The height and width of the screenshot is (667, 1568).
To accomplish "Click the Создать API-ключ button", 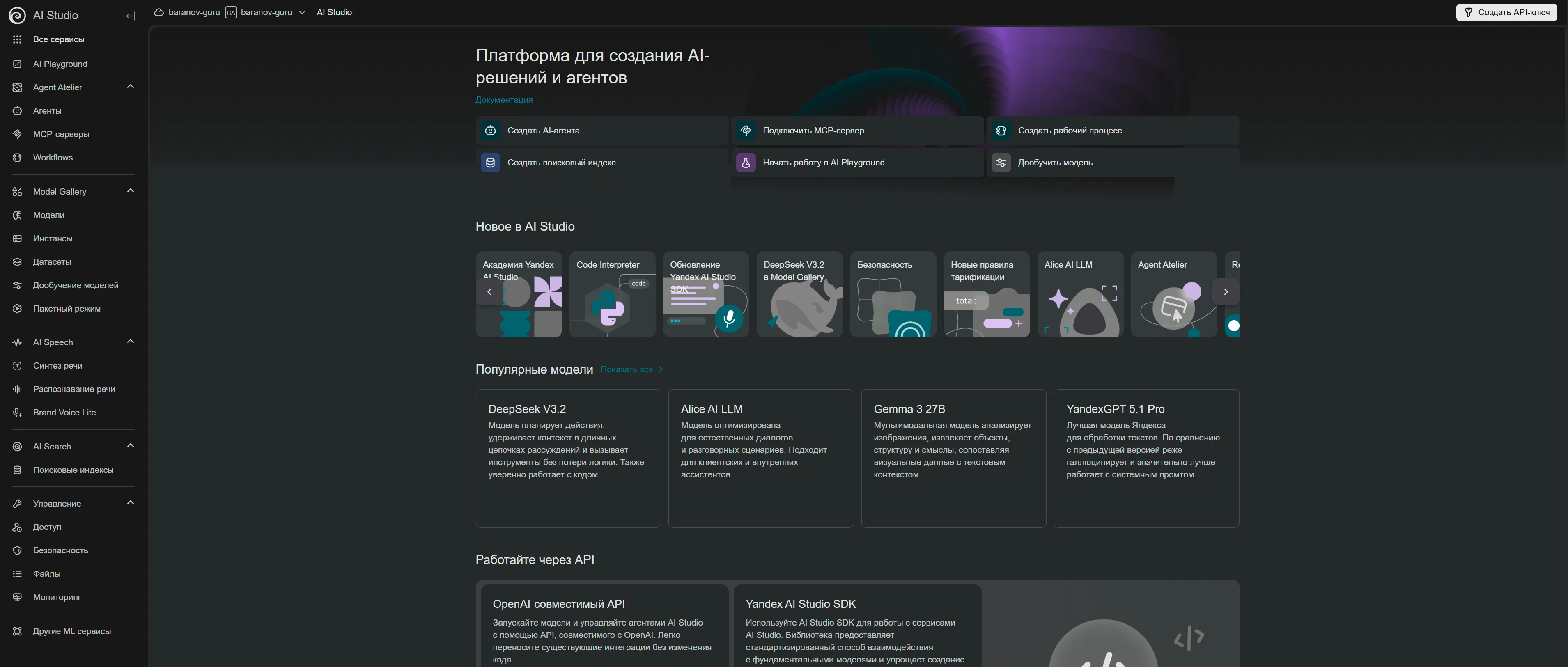I will [x=1506, y=12].
